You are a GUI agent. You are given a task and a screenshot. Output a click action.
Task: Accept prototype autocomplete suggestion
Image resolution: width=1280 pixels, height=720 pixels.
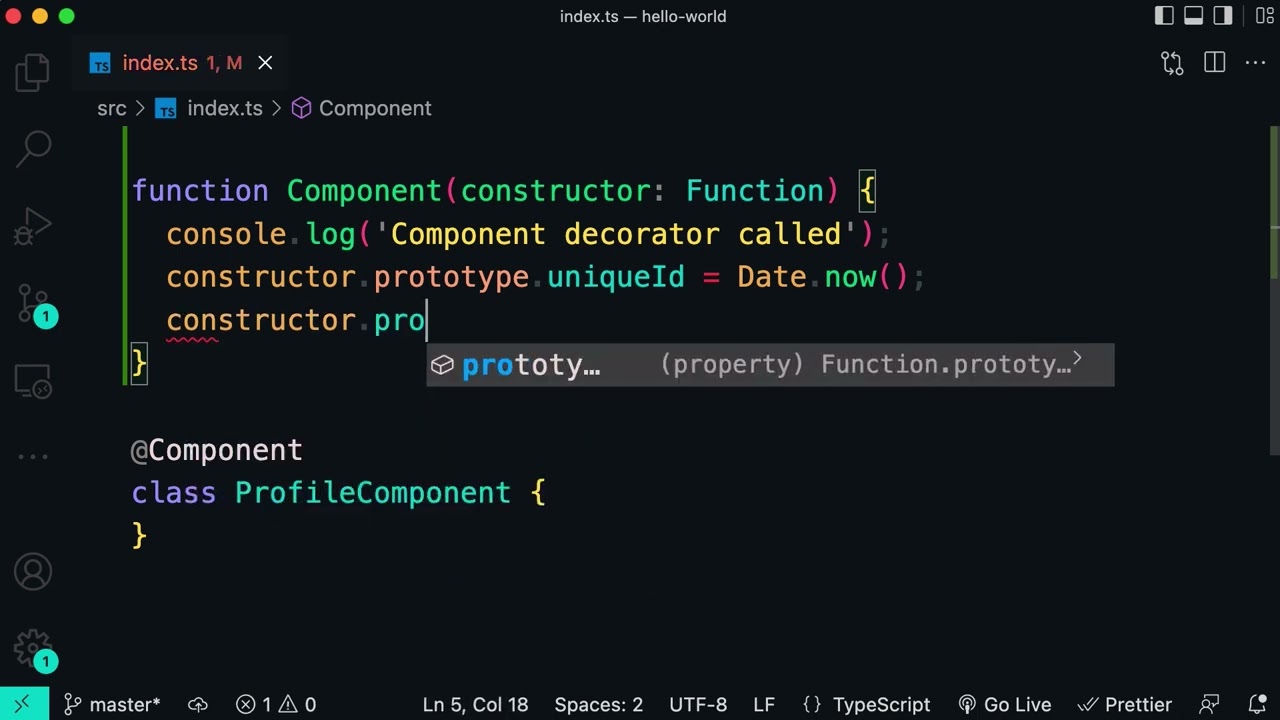770,365
